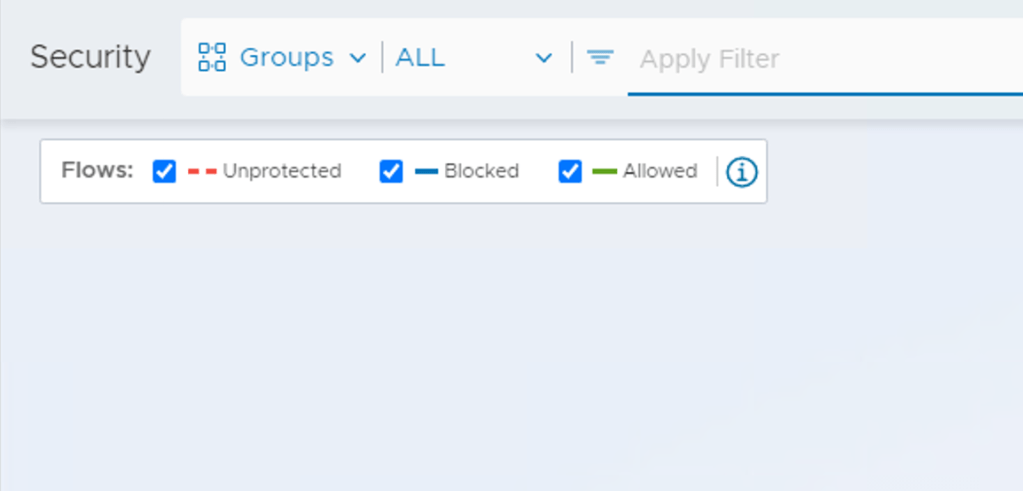The height and width of the screenshot is (491, 1023).
Task: Expand the Groups dropdown chevron
Action: coord(358,58)
